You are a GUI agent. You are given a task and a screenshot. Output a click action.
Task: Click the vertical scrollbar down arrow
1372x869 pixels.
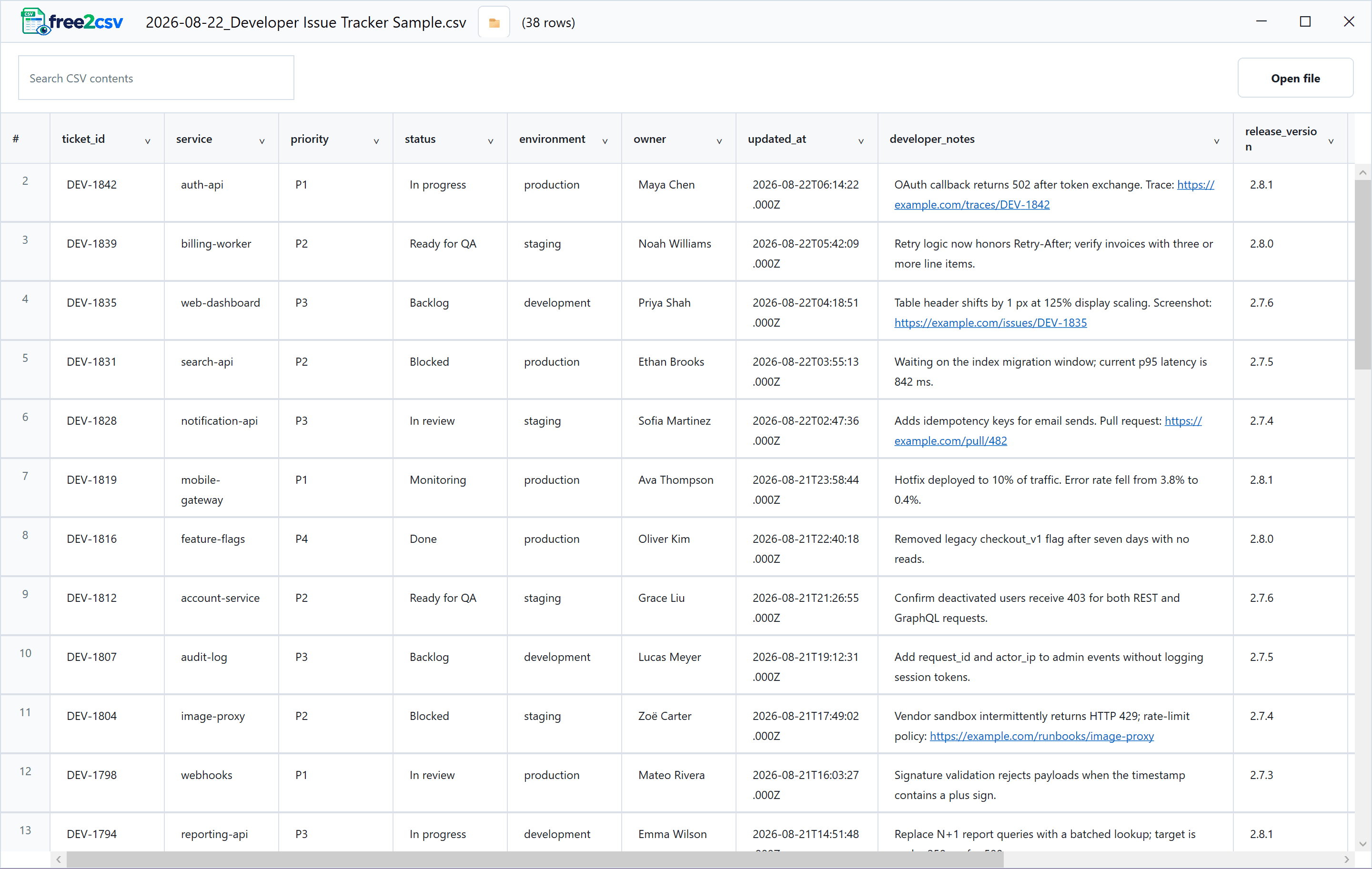tap(1363, 844)
